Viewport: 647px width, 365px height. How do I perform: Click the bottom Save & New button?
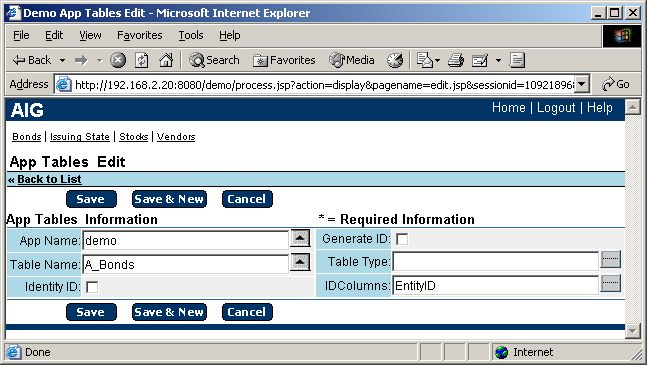click(169, 312)
